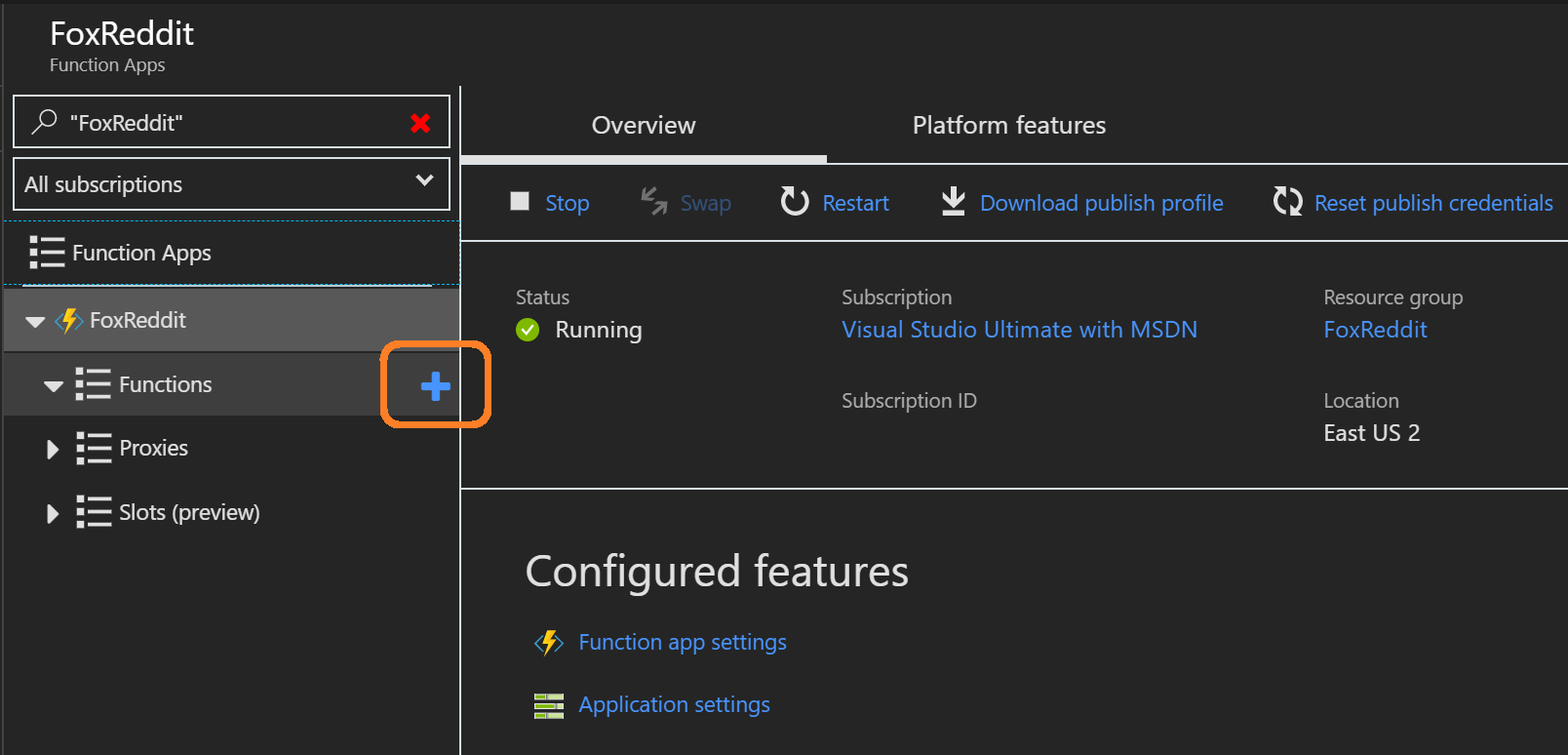
Task: Open the FoxReddit resource group link
Action: [x=1375, y=330]
